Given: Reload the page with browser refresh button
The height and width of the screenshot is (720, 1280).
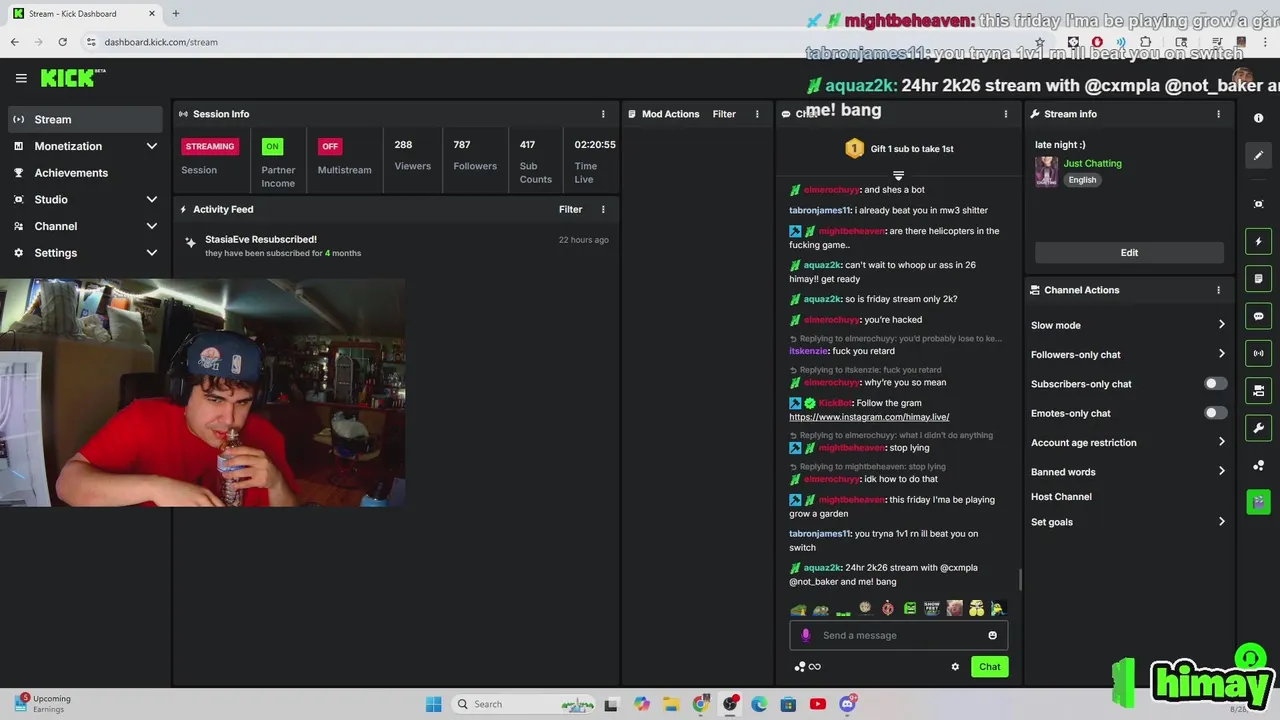Looking at the screenshot, I should coord(62,42).
